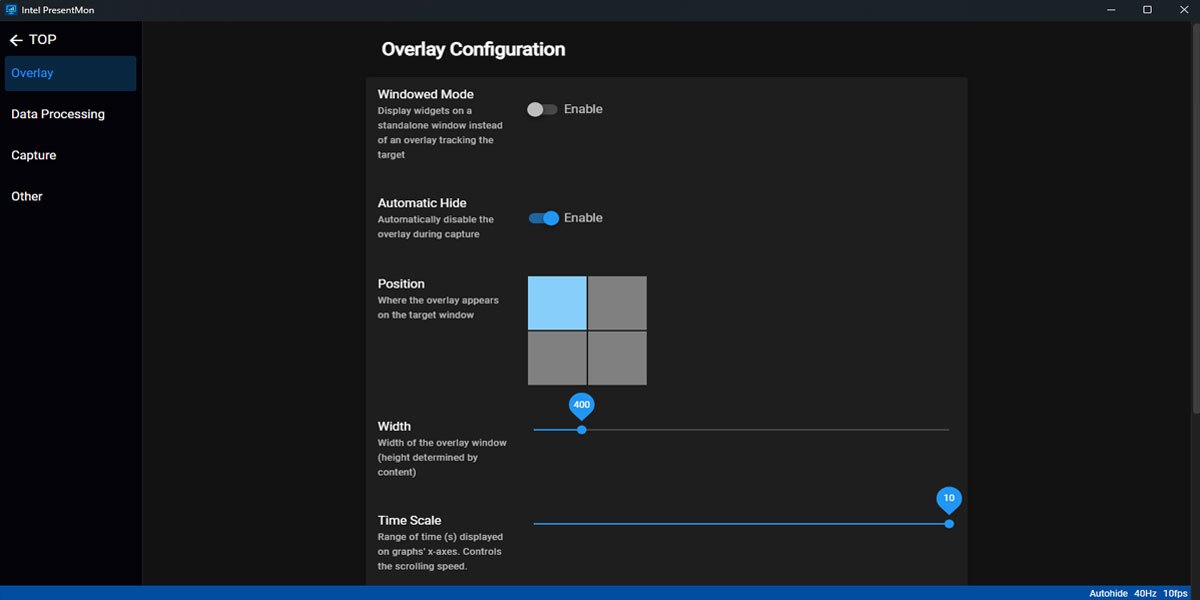1200x600 pixels.
Task: Switch to Data Processing settings
Action: (58, 114)
